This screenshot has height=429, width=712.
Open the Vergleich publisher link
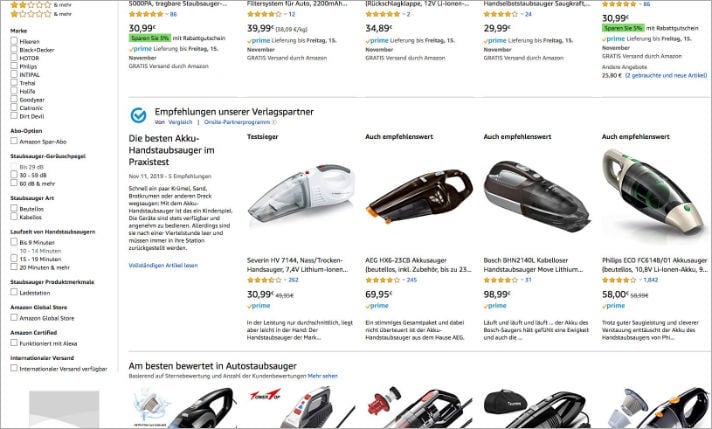[180, 122]
